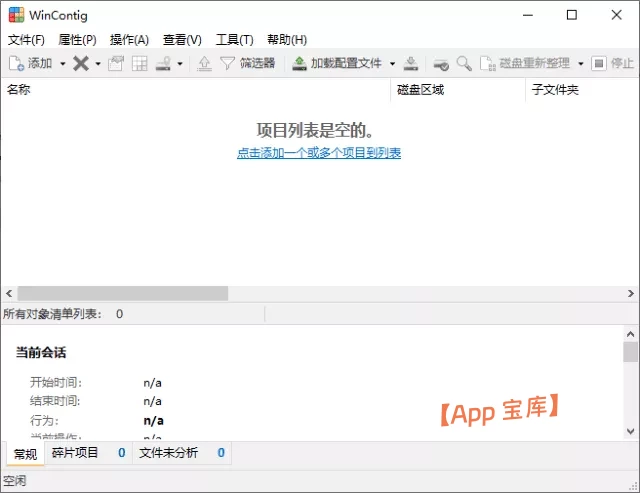Minimize the WinContig window
The width and height of the screenshot is (640, 493).
pyautogui.click(x=528, y=15)
